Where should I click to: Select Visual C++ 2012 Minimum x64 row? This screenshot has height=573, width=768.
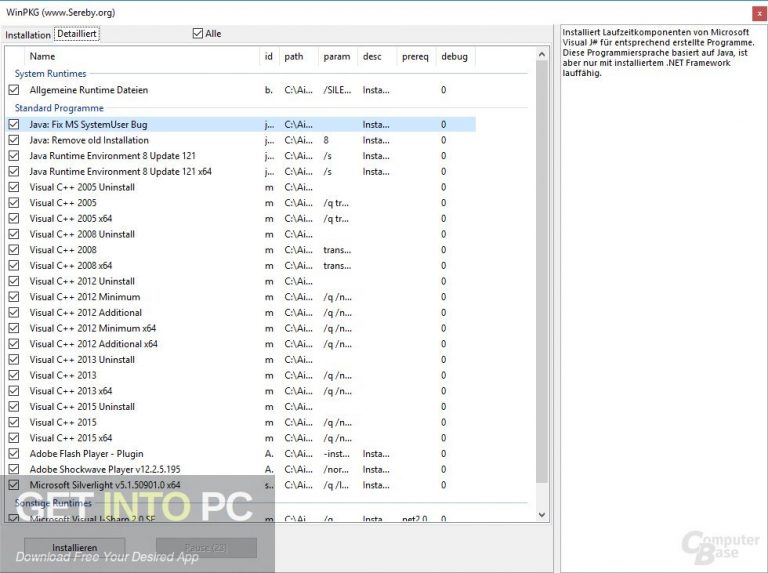pyautogui.click(x=240, y=328)
